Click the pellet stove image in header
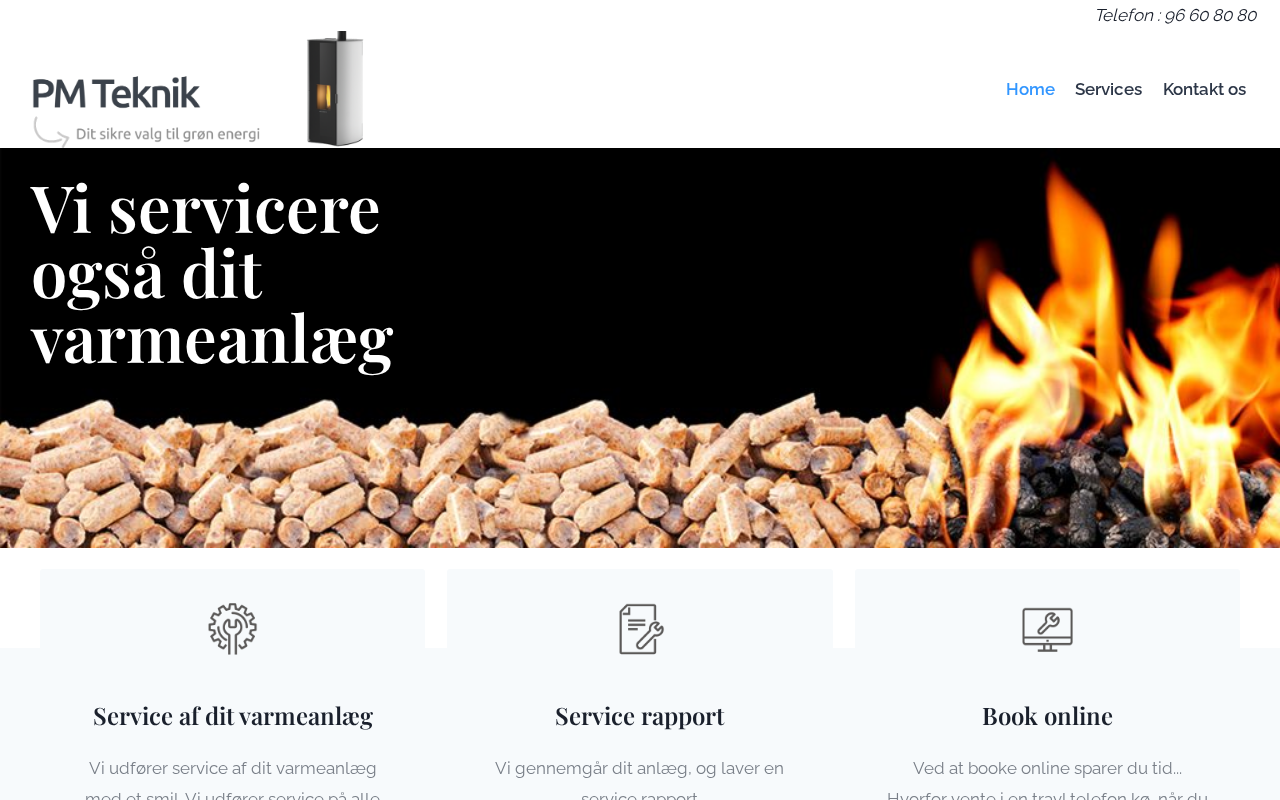Image resolution: width=1280 pixels, height=800 pixels. point(335,88)
